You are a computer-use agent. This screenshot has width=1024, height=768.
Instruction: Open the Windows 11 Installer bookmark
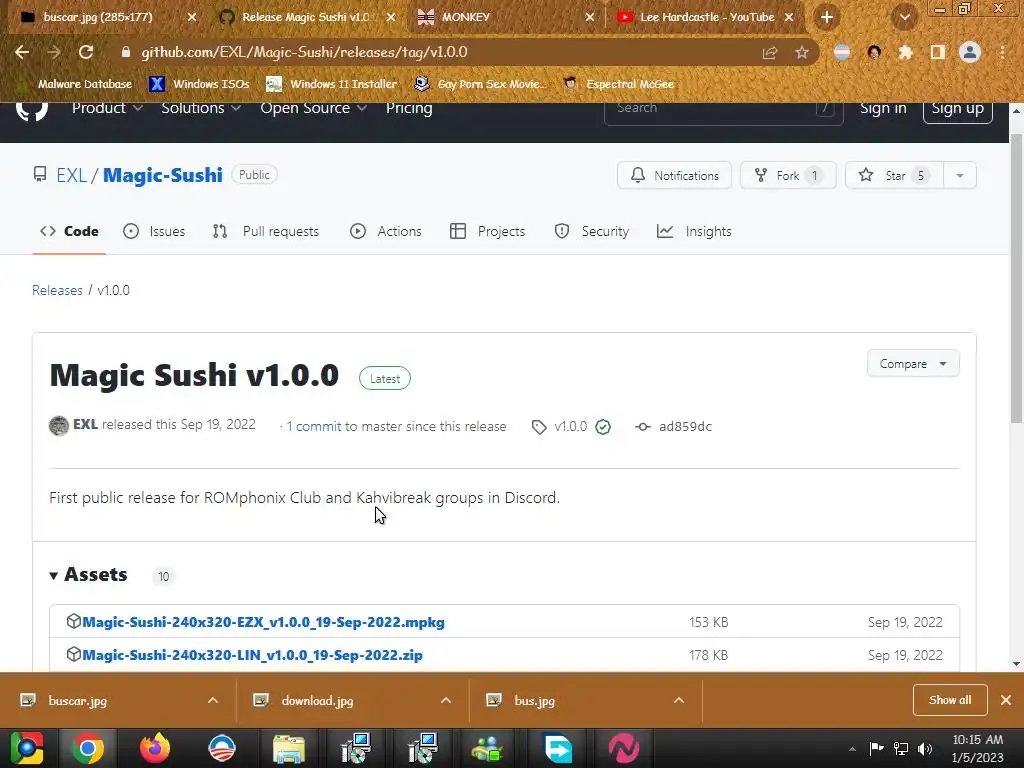coord(332,84)
